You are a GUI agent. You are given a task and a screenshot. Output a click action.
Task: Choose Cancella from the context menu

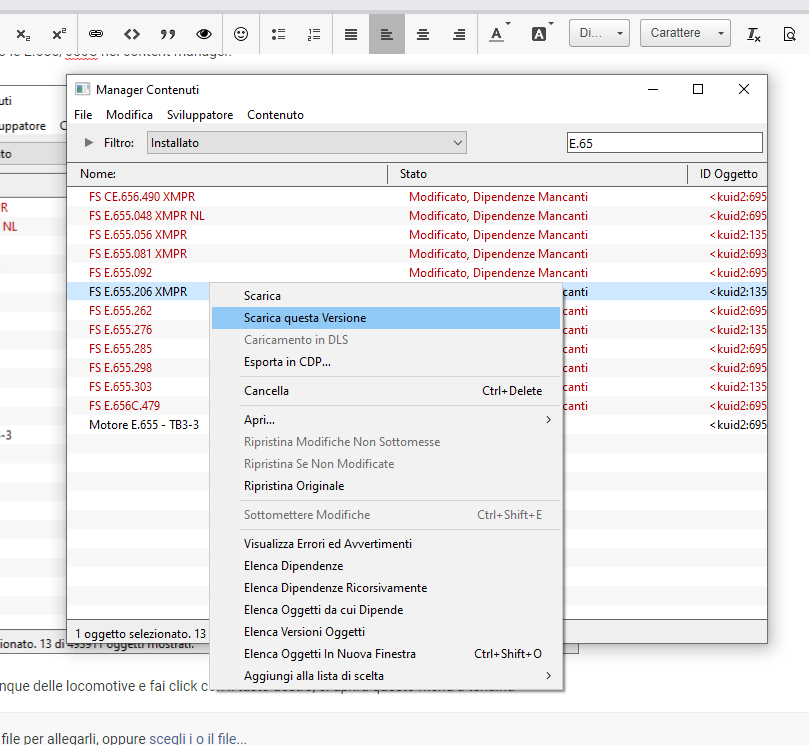(386, 391)
